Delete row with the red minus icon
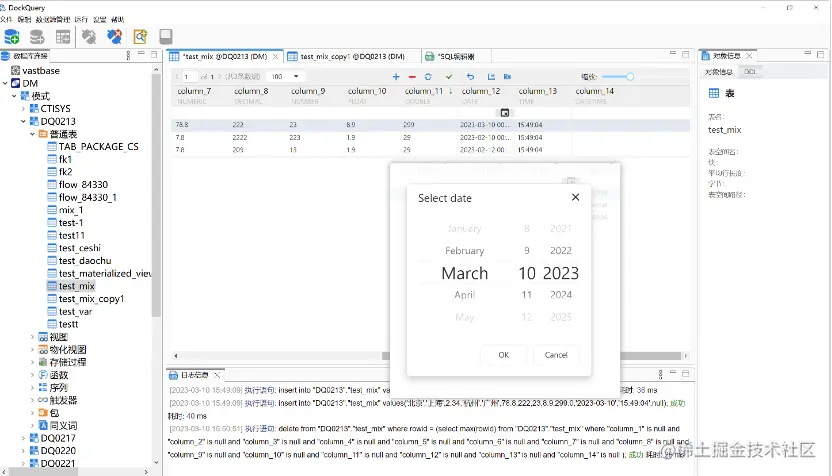Image resolution: width=832 pixels, height=476 pixels. (412, 77)
